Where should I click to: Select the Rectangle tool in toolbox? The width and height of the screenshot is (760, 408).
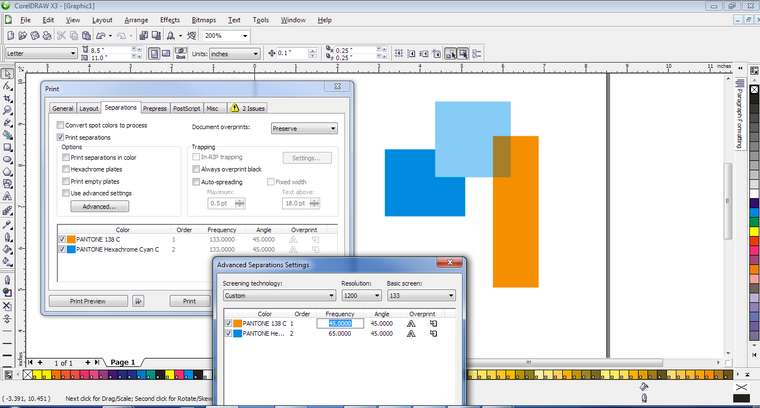click(x=7, y=147)
